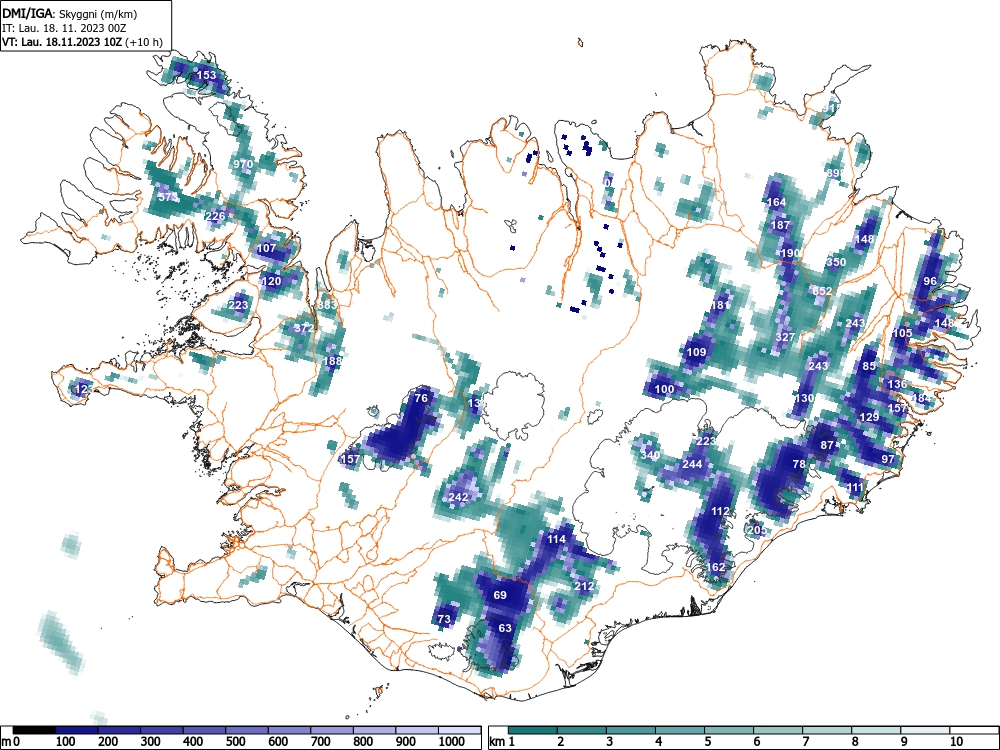Click the '114' visibility label
1000x750 pixels.
point(557,539)
